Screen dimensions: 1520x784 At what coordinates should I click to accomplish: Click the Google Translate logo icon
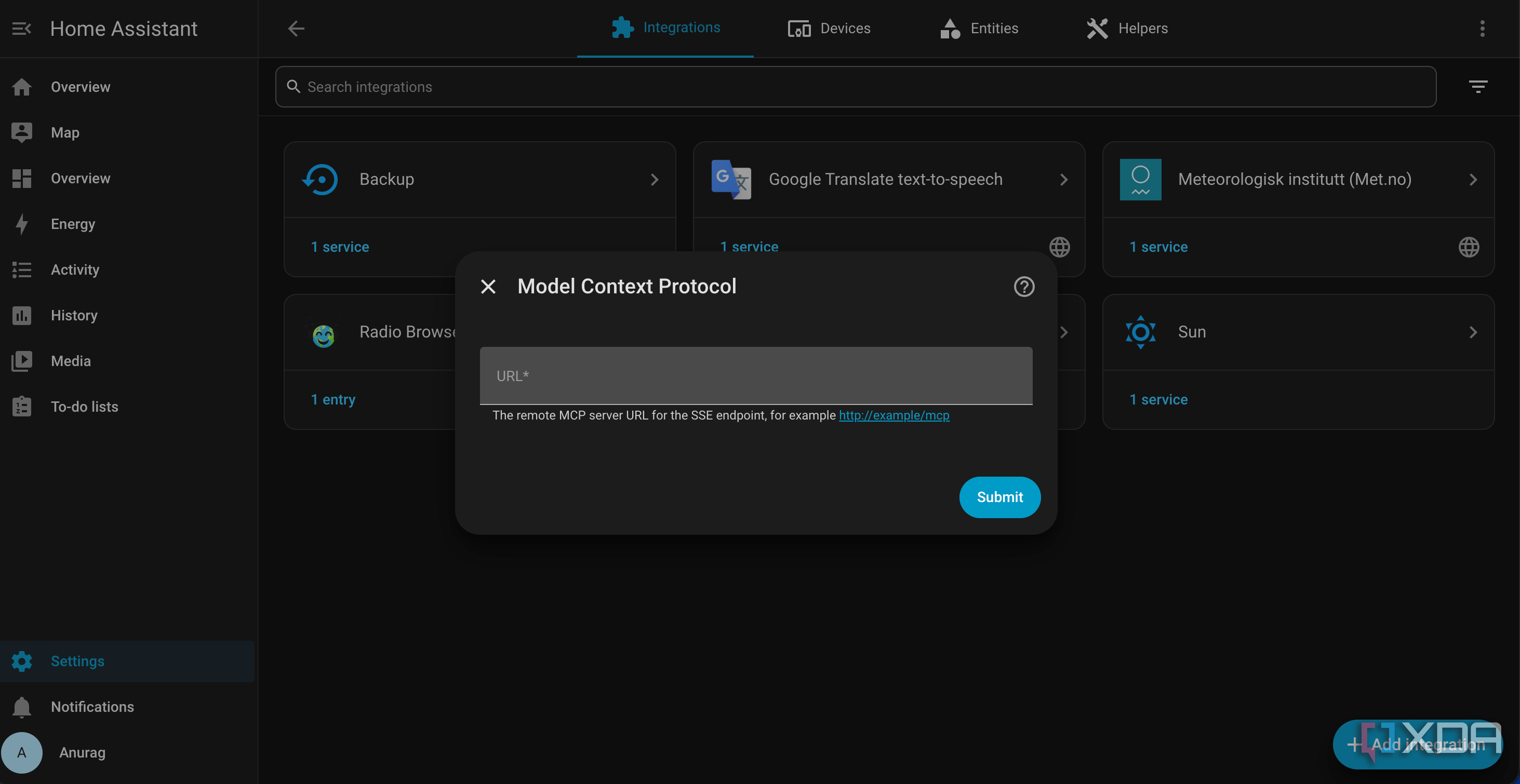click(x=731, y=179)
